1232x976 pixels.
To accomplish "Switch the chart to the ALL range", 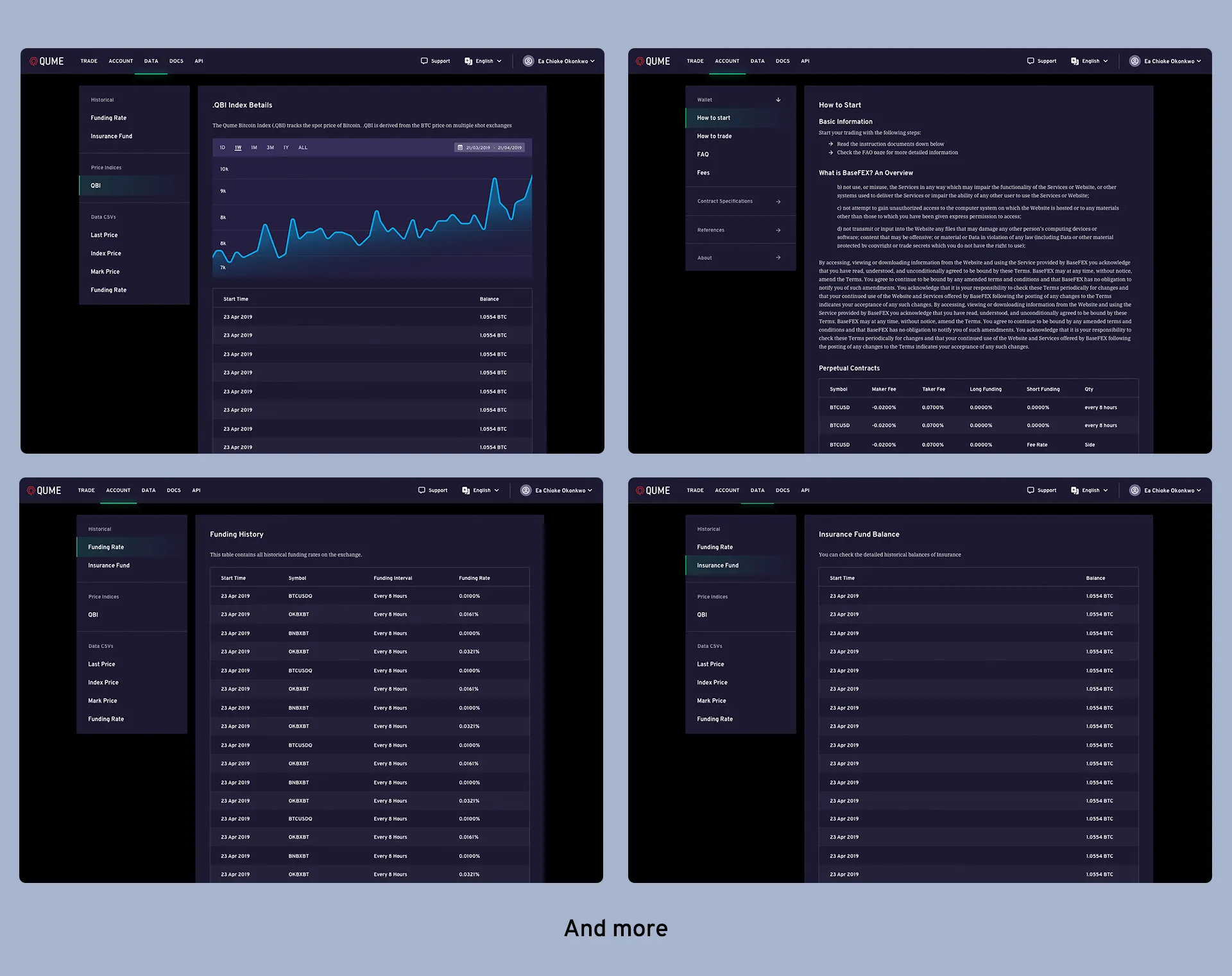I will click(303, 148).
